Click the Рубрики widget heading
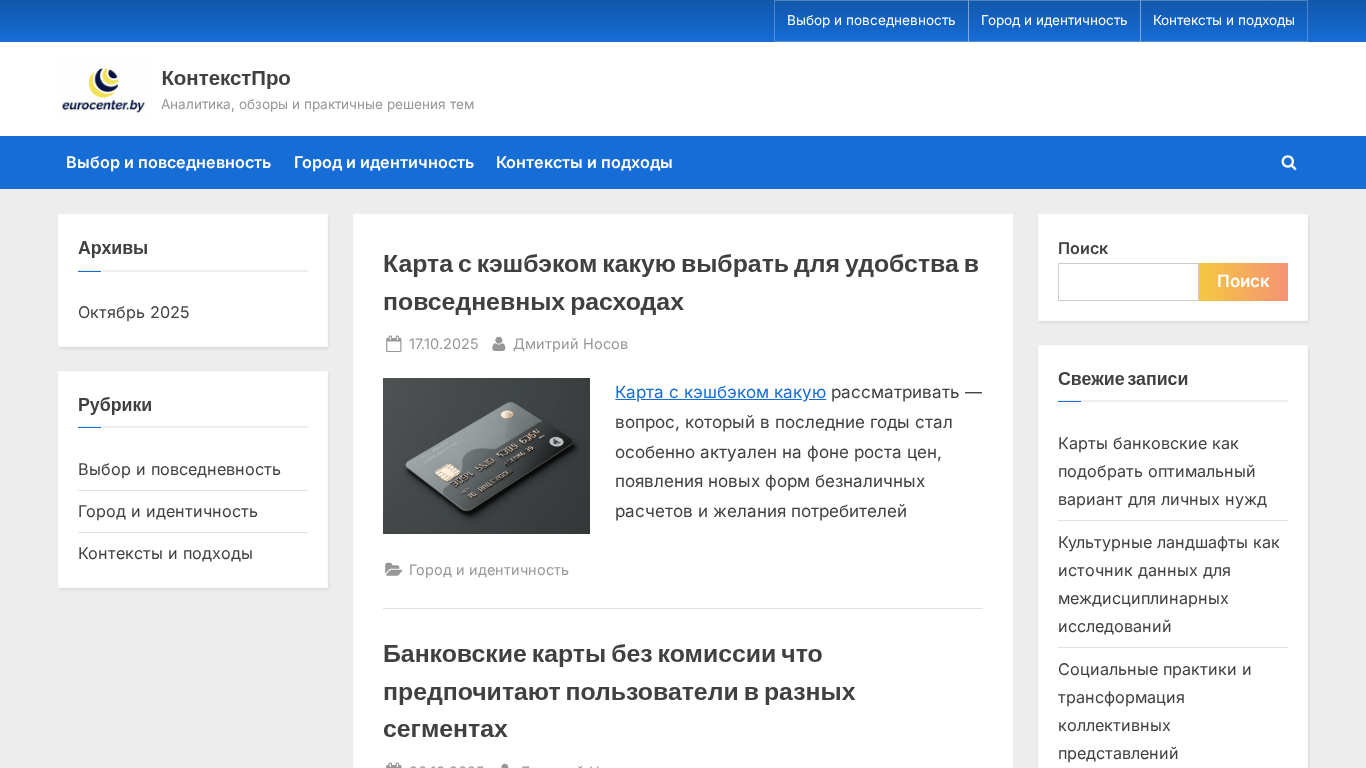The width and height of the screenshot is (1366, 768). pyautogui.click(x=115, y=405)
